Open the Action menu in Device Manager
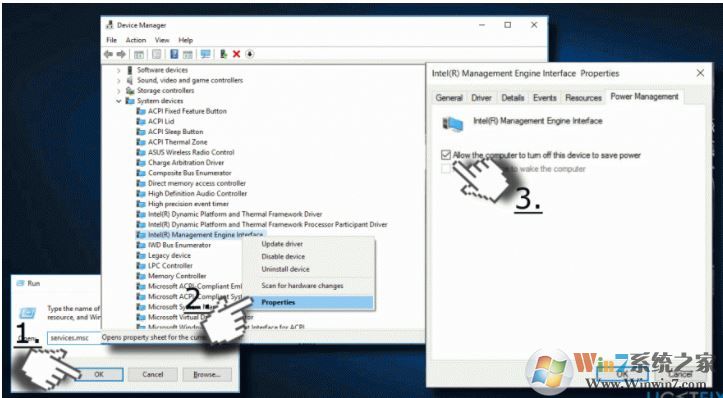The height and width of the screenshot is (398, 723). [x=136, y=40]
